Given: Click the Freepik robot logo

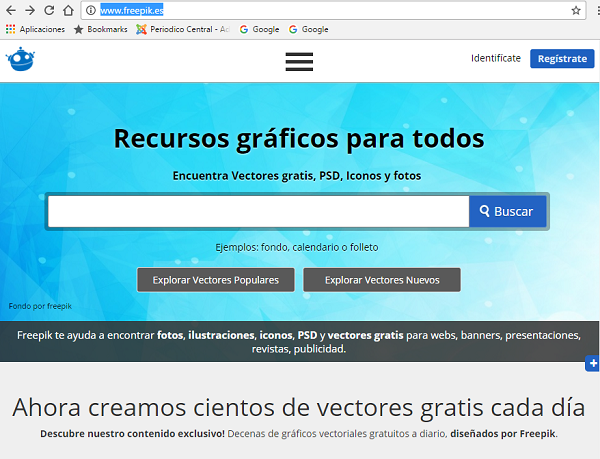Looking at the screenshot, I should (20, 59).
